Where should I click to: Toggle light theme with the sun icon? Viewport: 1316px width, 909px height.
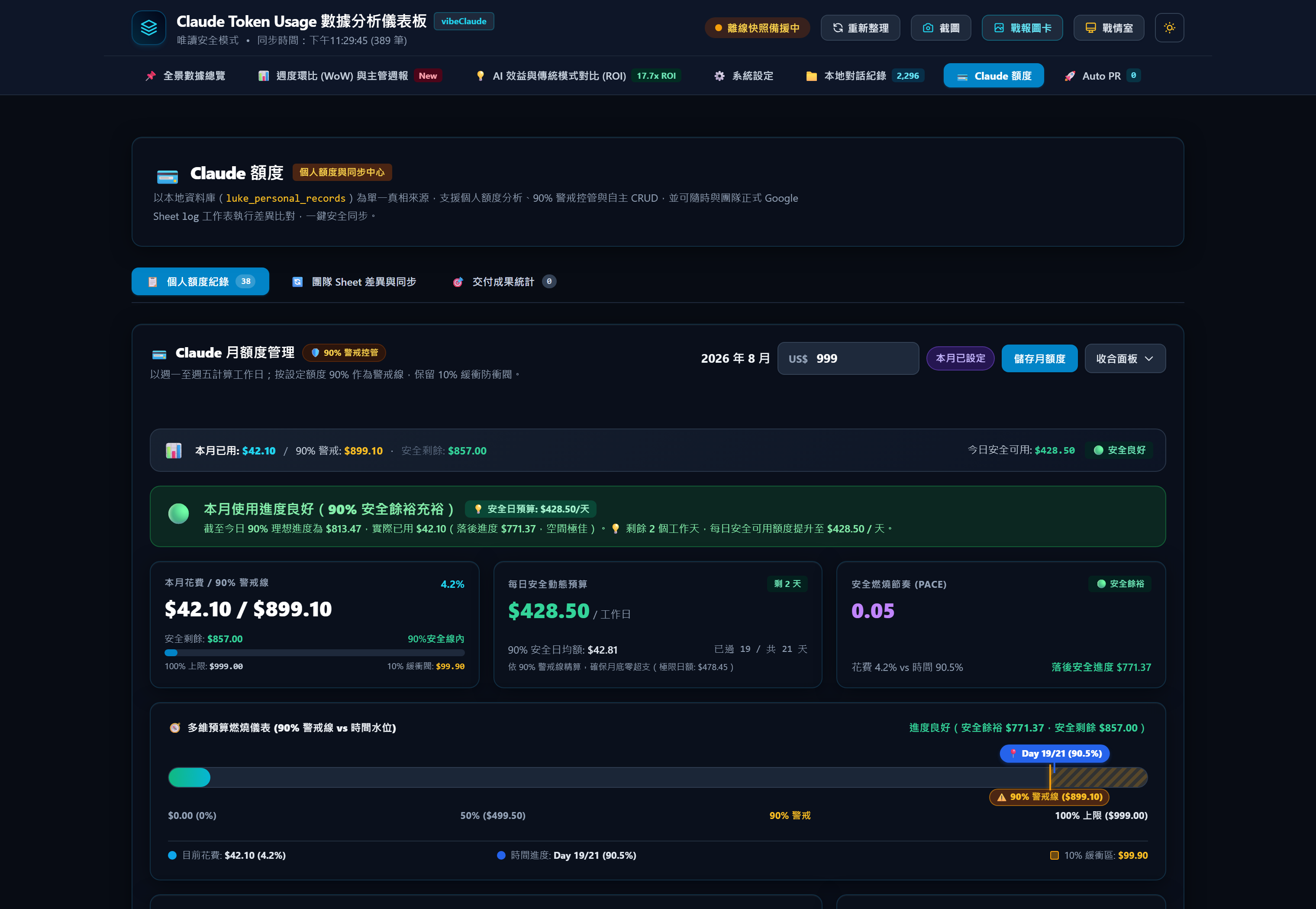point(1169,27)
